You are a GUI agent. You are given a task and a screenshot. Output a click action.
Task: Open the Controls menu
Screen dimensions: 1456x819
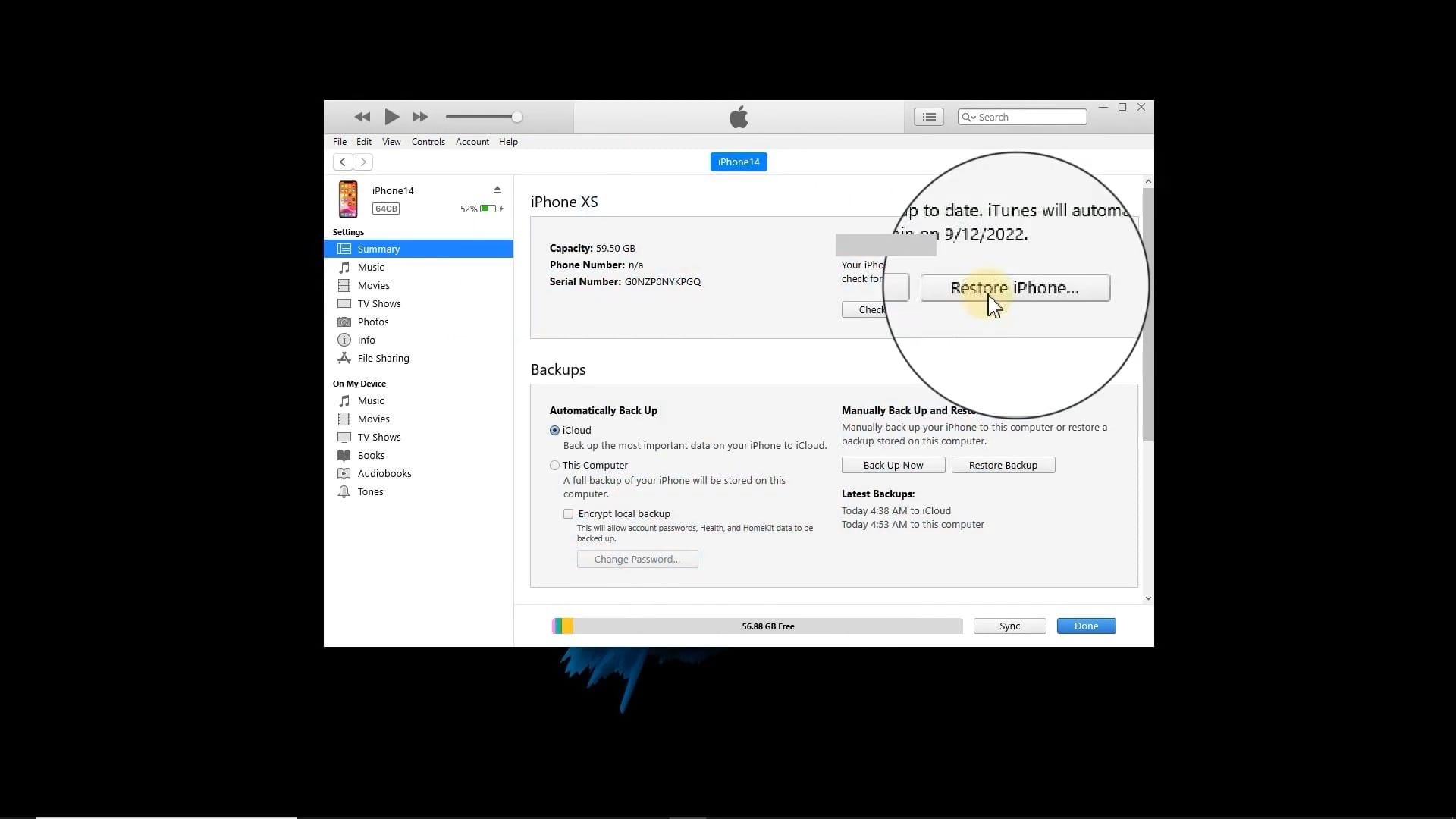[x=428, y=142]
